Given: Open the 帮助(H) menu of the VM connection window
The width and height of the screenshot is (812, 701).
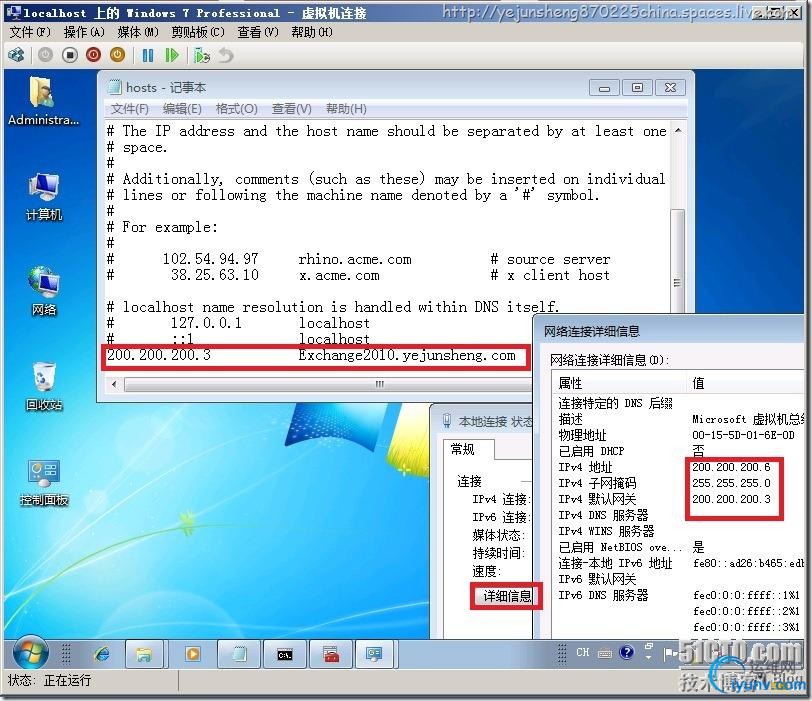Looking at the screenshot, I should [x=312, y=32].
